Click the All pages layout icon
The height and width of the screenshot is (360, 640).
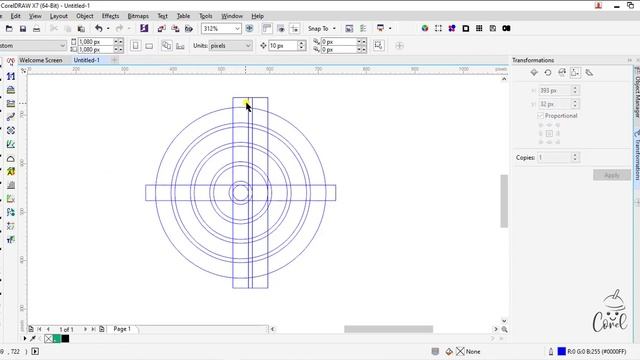167,46
